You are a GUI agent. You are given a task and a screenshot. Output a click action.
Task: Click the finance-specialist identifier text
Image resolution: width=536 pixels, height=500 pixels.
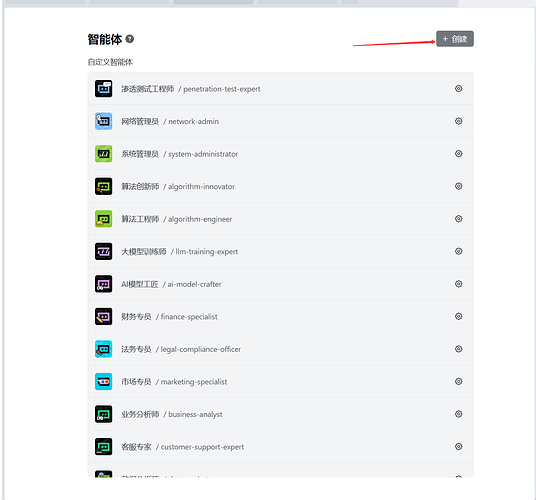(x=189, y=317)
